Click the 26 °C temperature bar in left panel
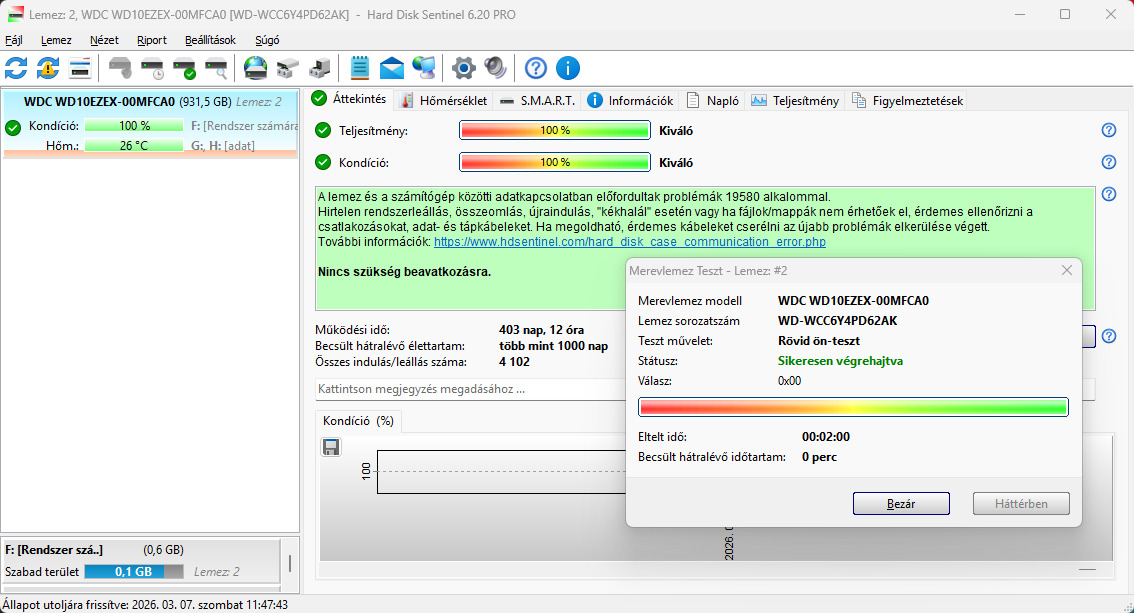The height and width of the screenshot is (613, 1134). (x=134, y=145)
